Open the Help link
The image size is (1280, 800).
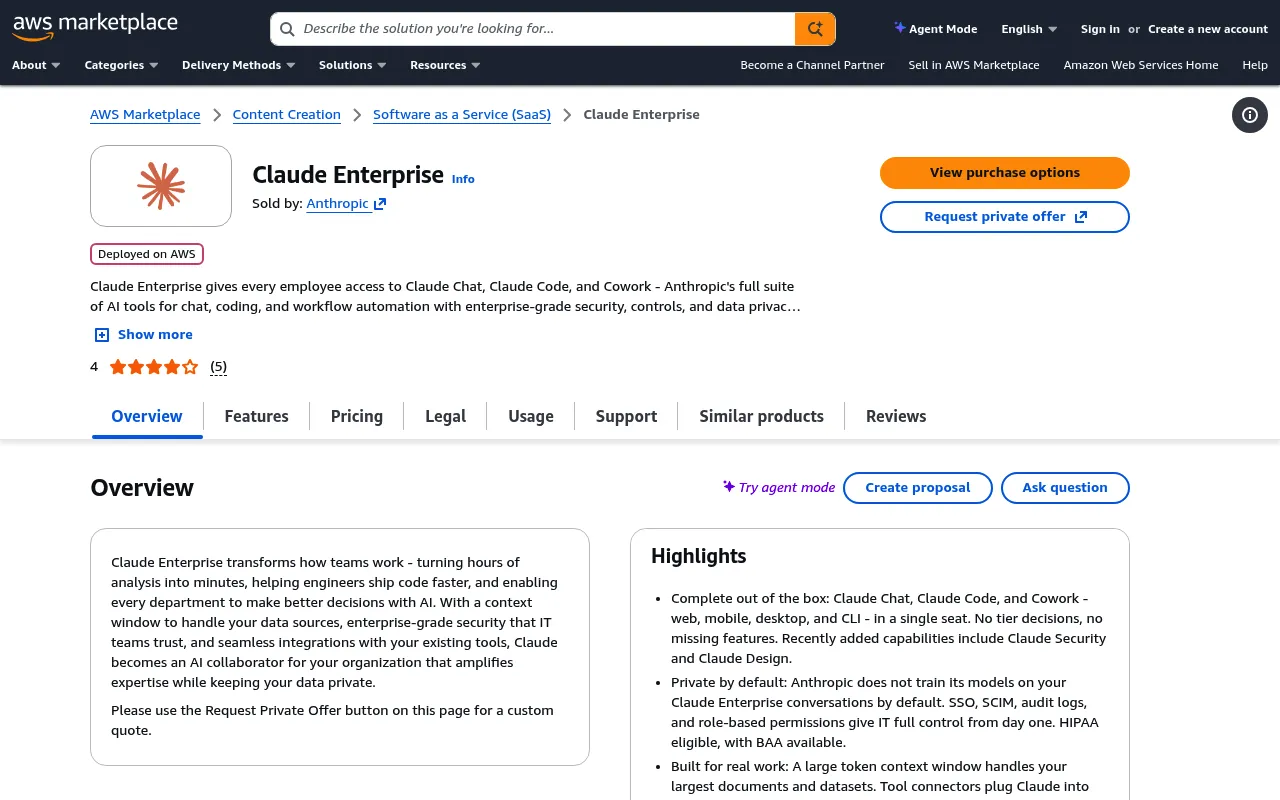(1255, 65)
